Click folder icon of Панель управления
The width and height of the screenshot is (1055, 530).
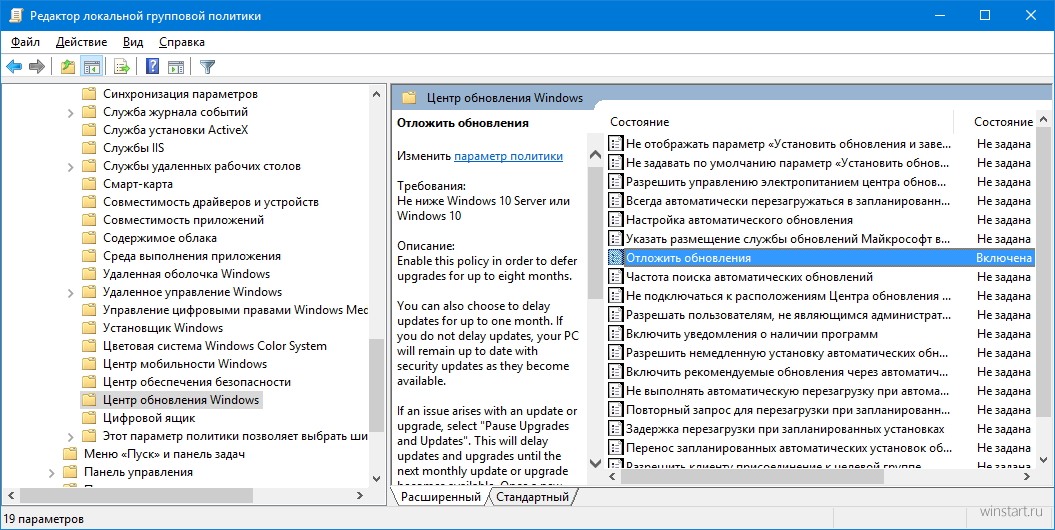(70, 471)
